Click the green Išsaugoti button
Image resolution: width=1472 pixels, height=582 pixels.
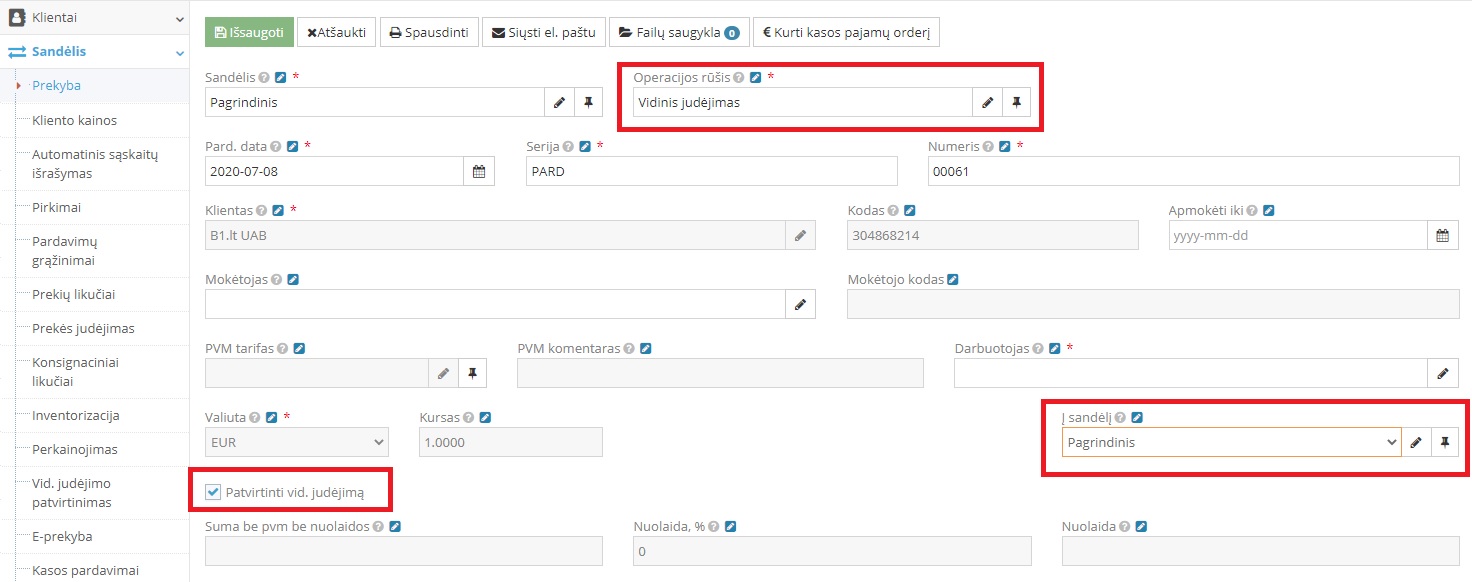click(x=249, y=32)
